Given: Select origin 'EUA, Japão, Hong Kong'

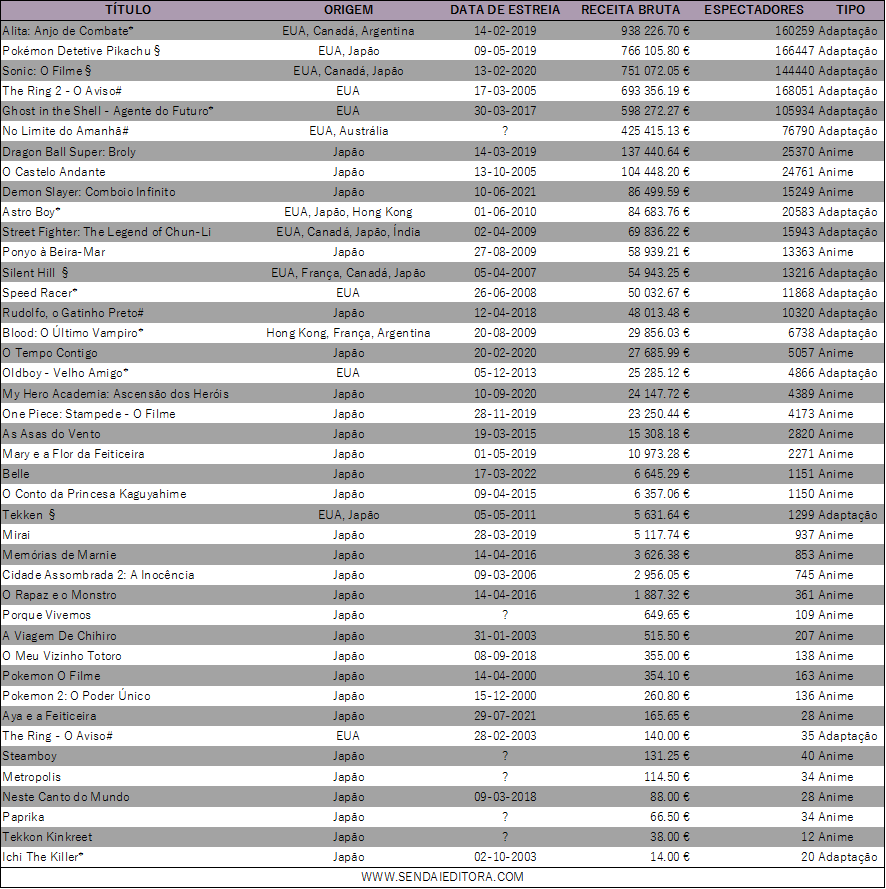Looking at the screenshot, I should [348, 212].
